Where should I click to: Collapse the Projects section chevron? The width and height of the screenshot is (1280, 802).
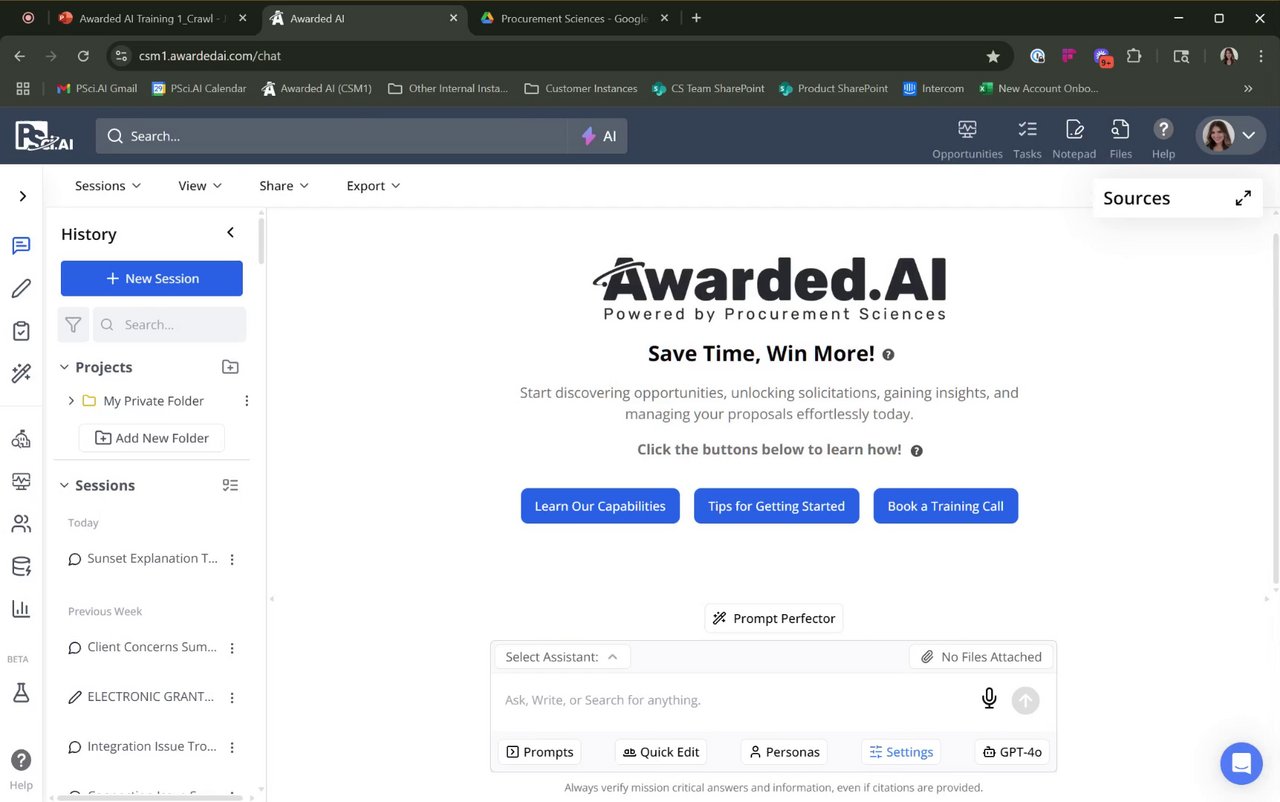65,368
